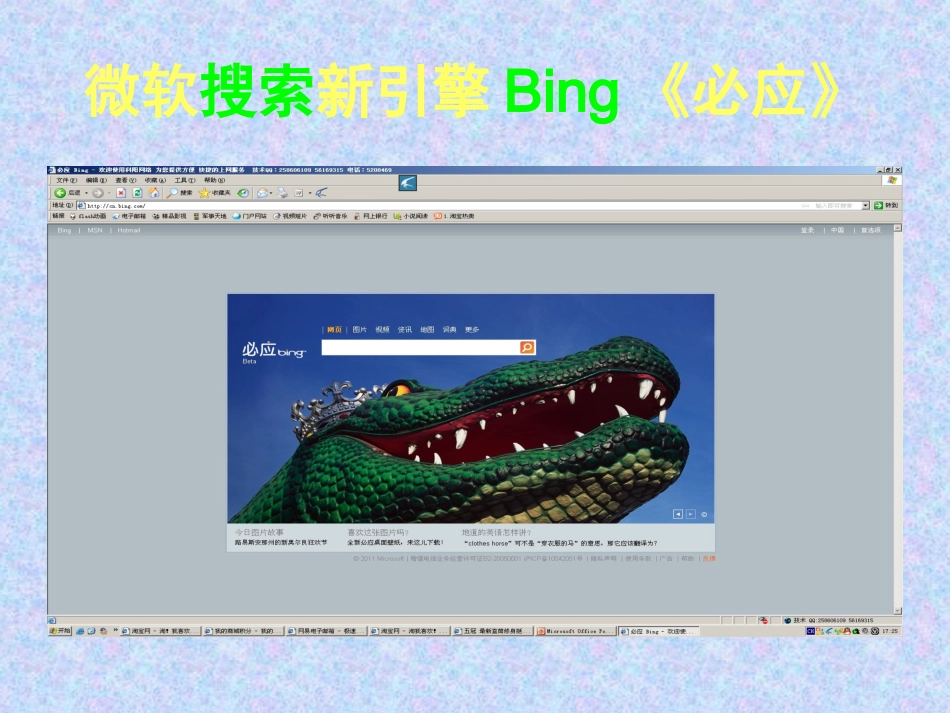Click the copyright info circle on image
Screen dimensions: 950x713
[704, 514]
